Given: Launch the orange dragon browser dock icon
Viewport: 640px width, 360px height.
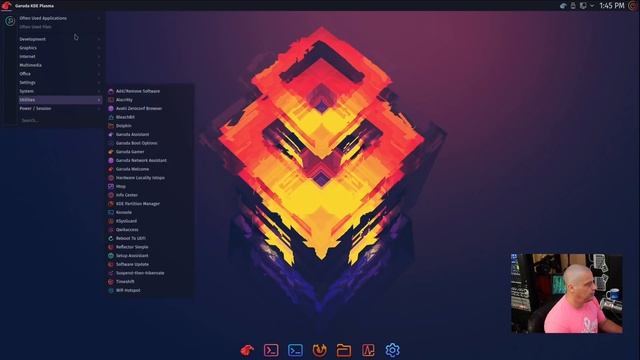Looking at the screenshot, I should (x=320, y=350).
